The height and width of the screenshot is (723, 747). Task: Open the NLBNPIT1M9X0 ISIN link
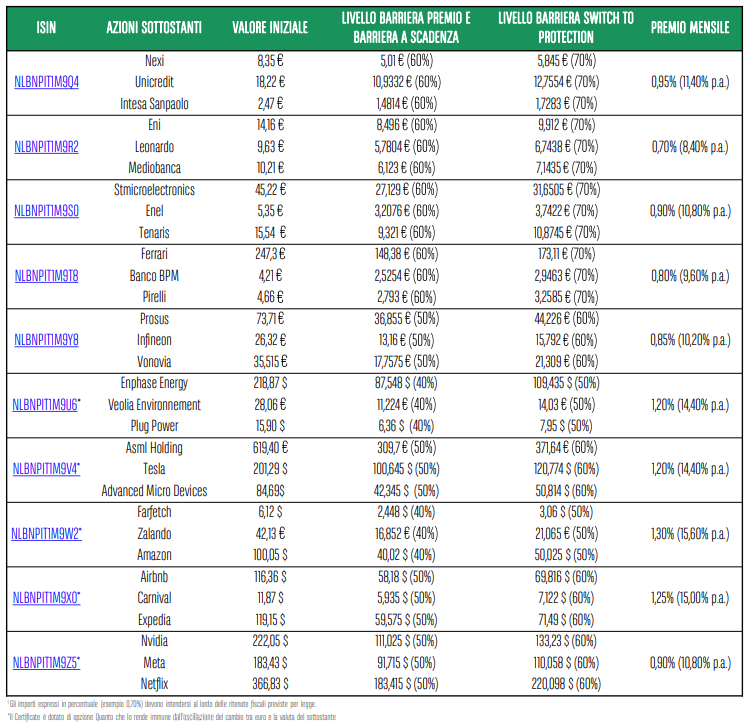click(45, 598)
